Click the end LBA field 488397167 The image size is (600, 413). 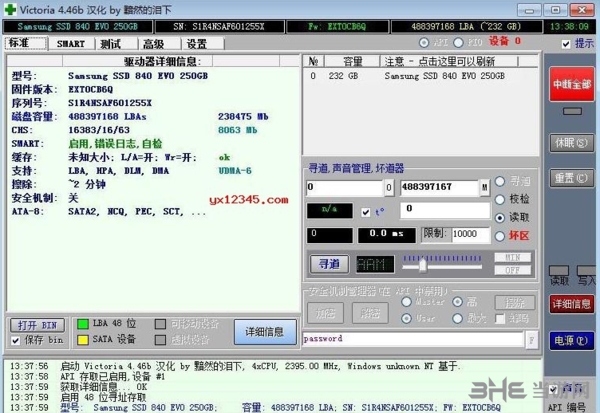[439, 188]
